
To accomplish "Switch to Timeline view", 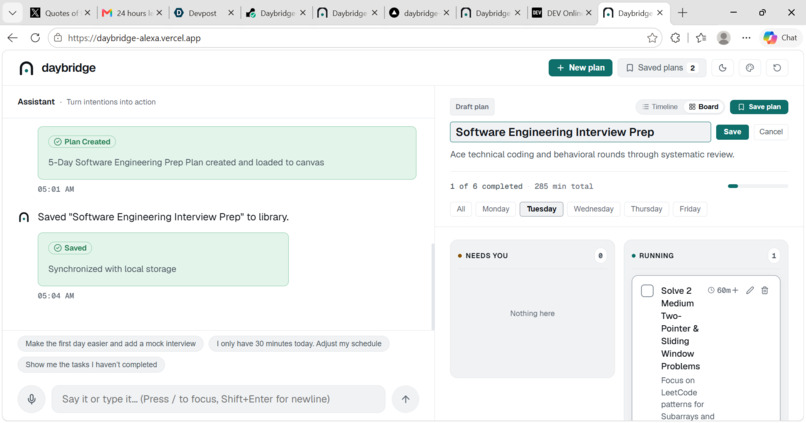I will coord(660,107).
